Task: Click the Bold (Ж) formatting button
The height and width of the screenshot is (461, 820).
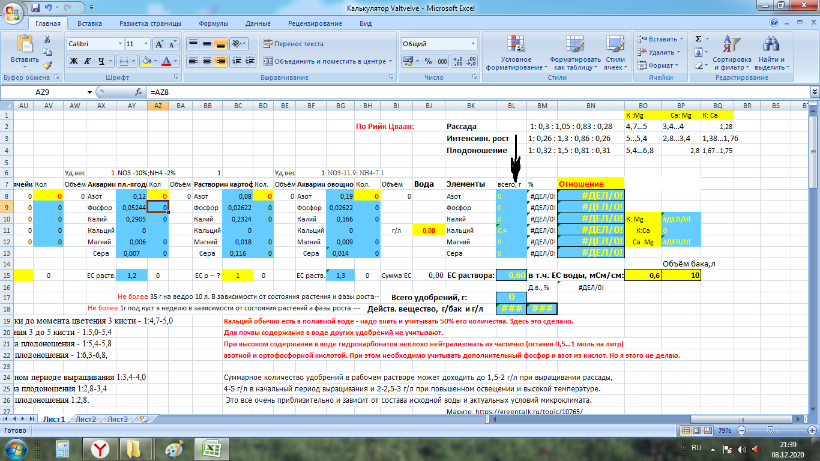Action: pos(72,61)
